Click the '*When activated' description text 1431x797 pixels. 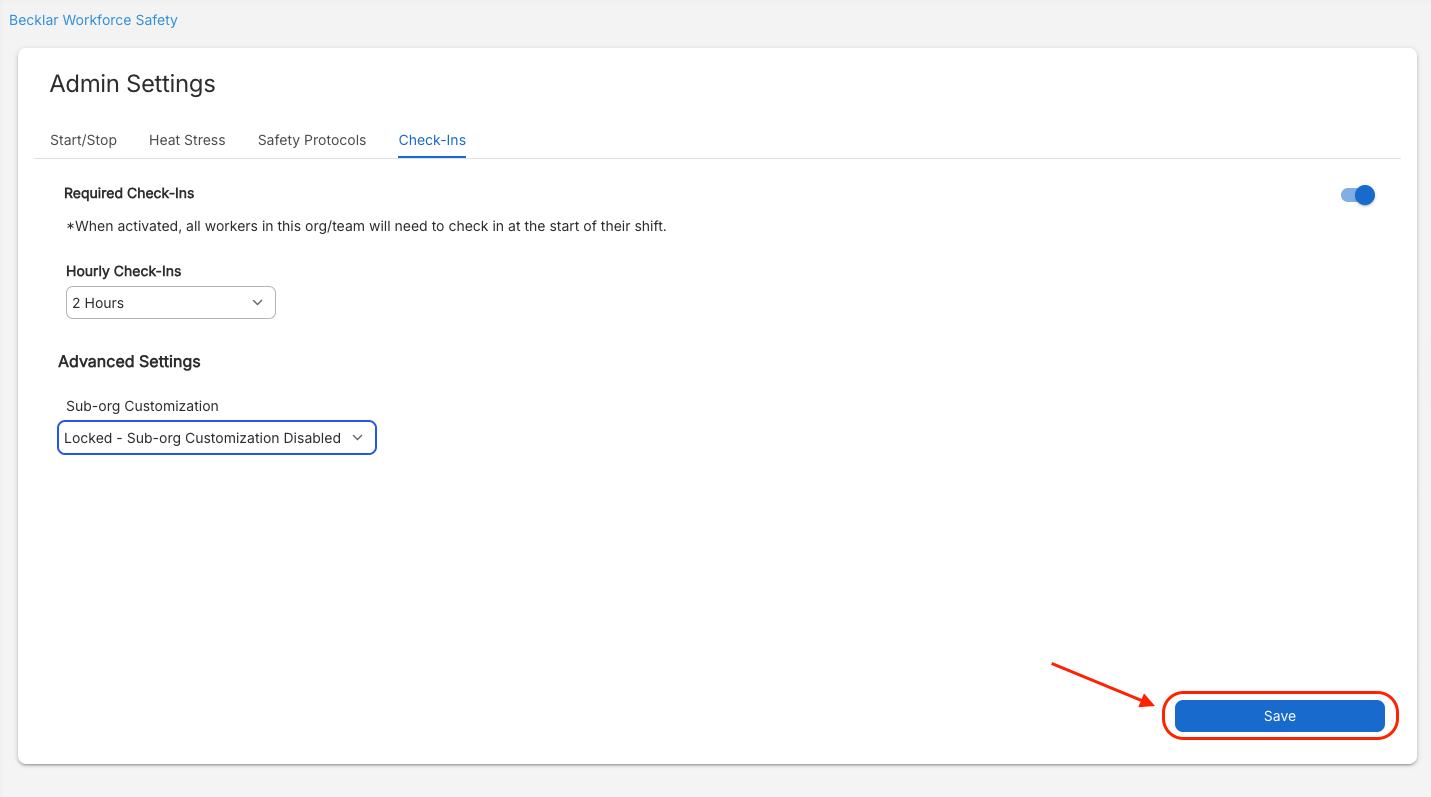pos(366,226)
